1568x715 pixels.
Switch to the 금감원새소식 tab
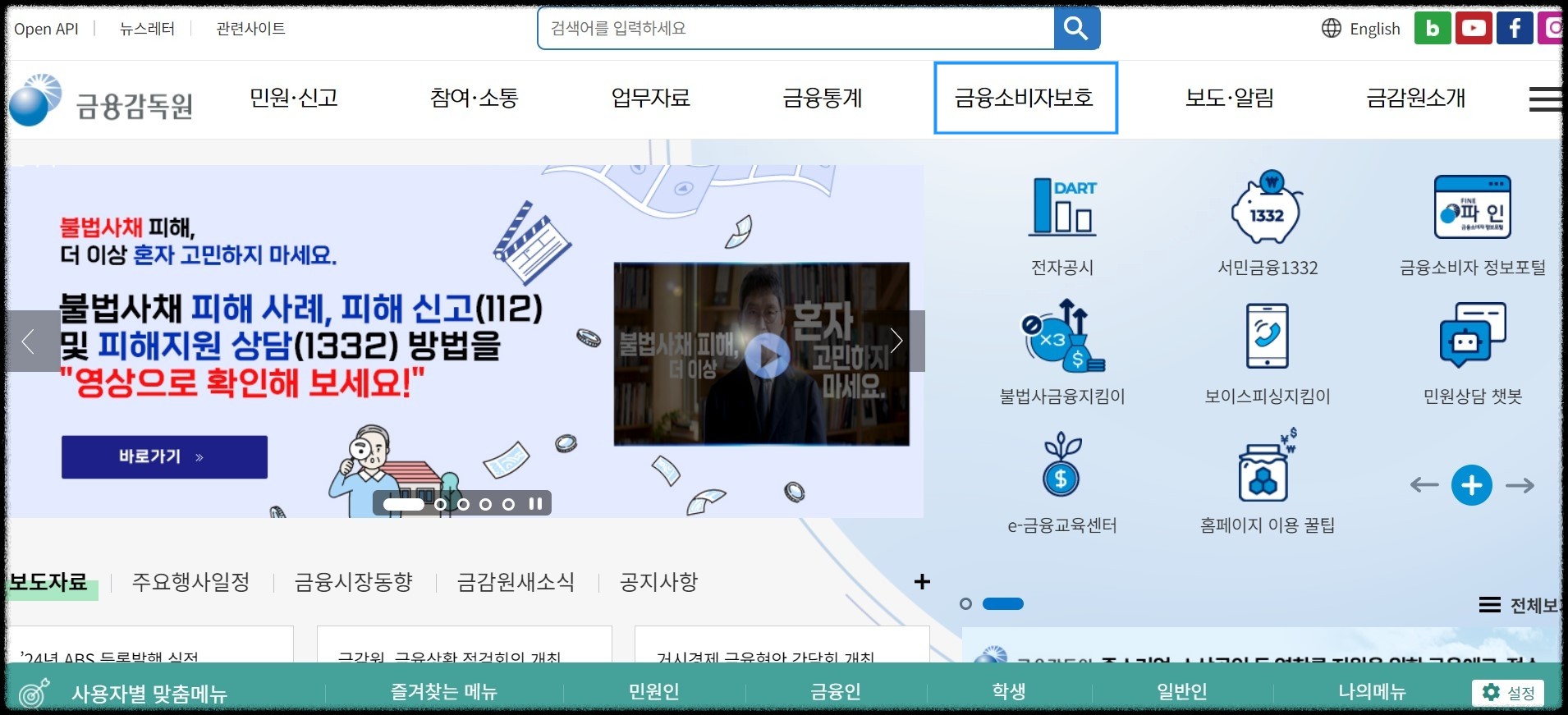pos(516,582)
